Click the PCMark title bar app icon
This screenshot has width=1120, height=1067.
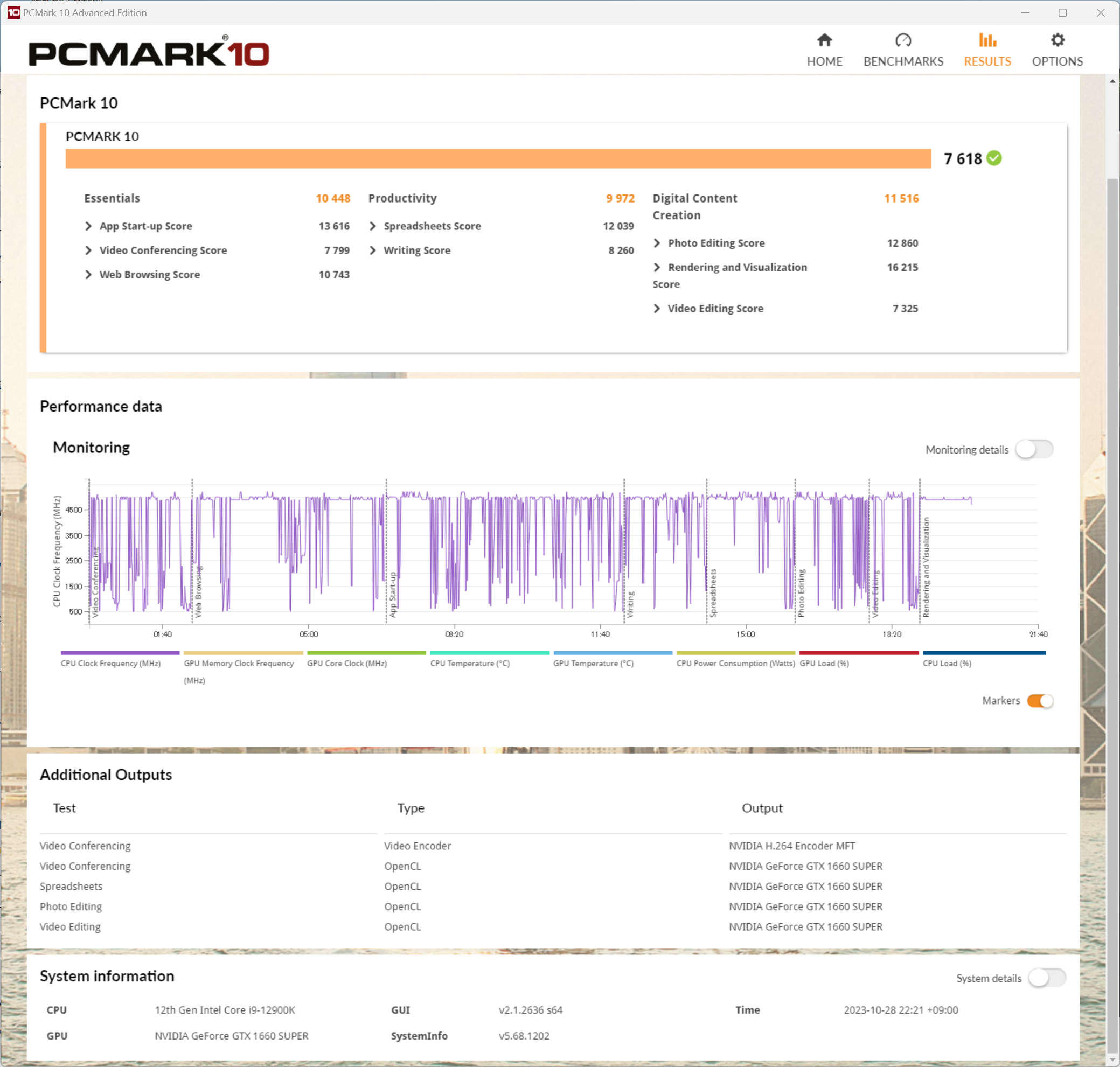13,12
